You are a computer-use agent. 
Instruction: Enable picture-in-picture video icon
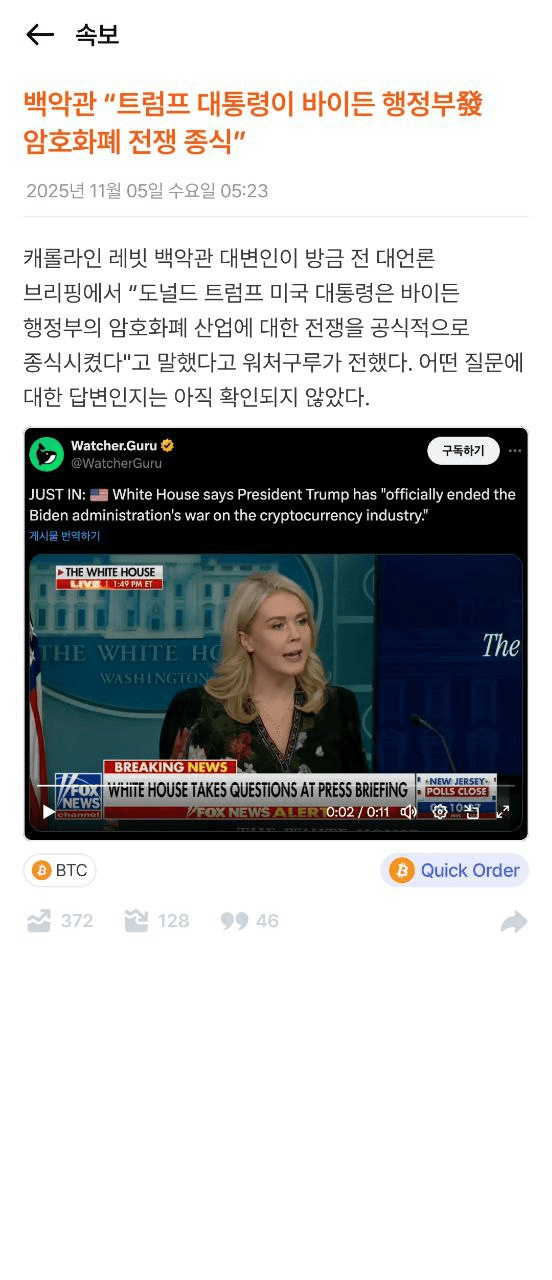tap(472, 811)
